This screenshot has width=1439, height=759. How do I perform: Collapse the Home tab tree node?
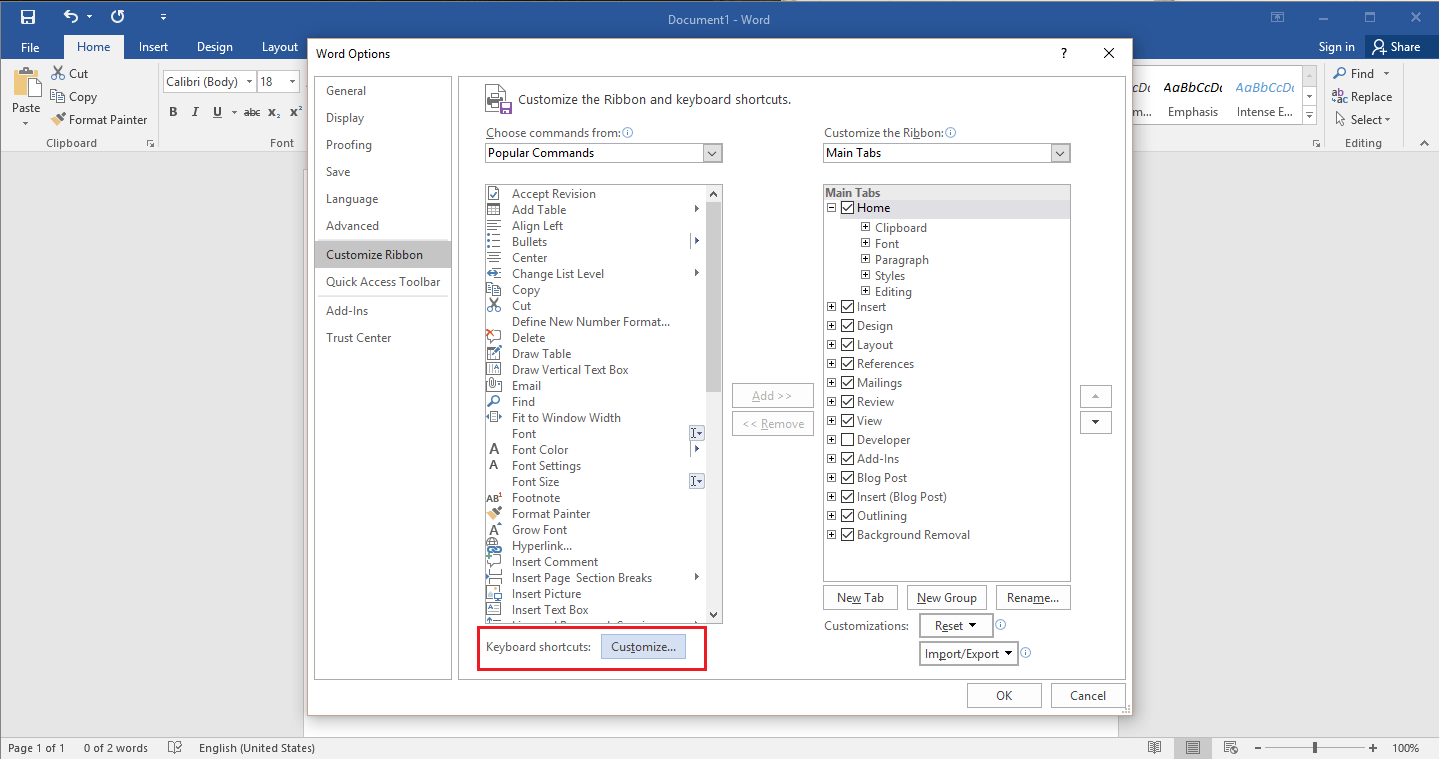point(832,208)
